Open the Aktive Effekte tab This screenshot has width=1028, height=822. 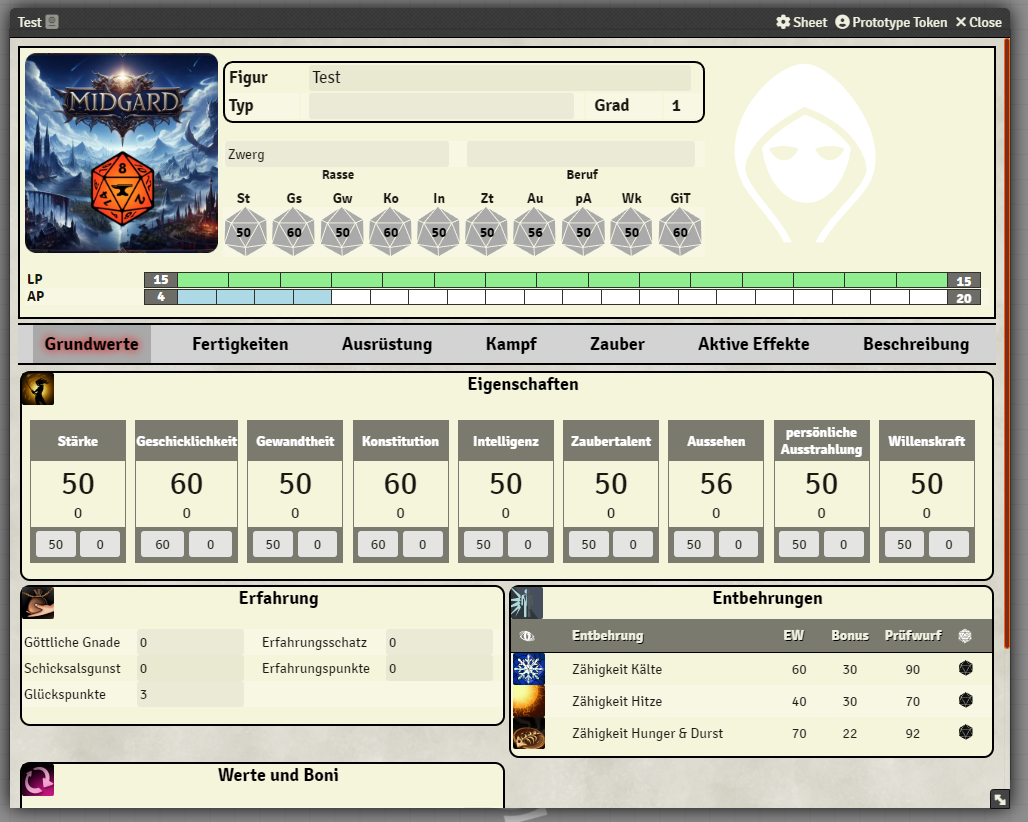coord(753,344)
